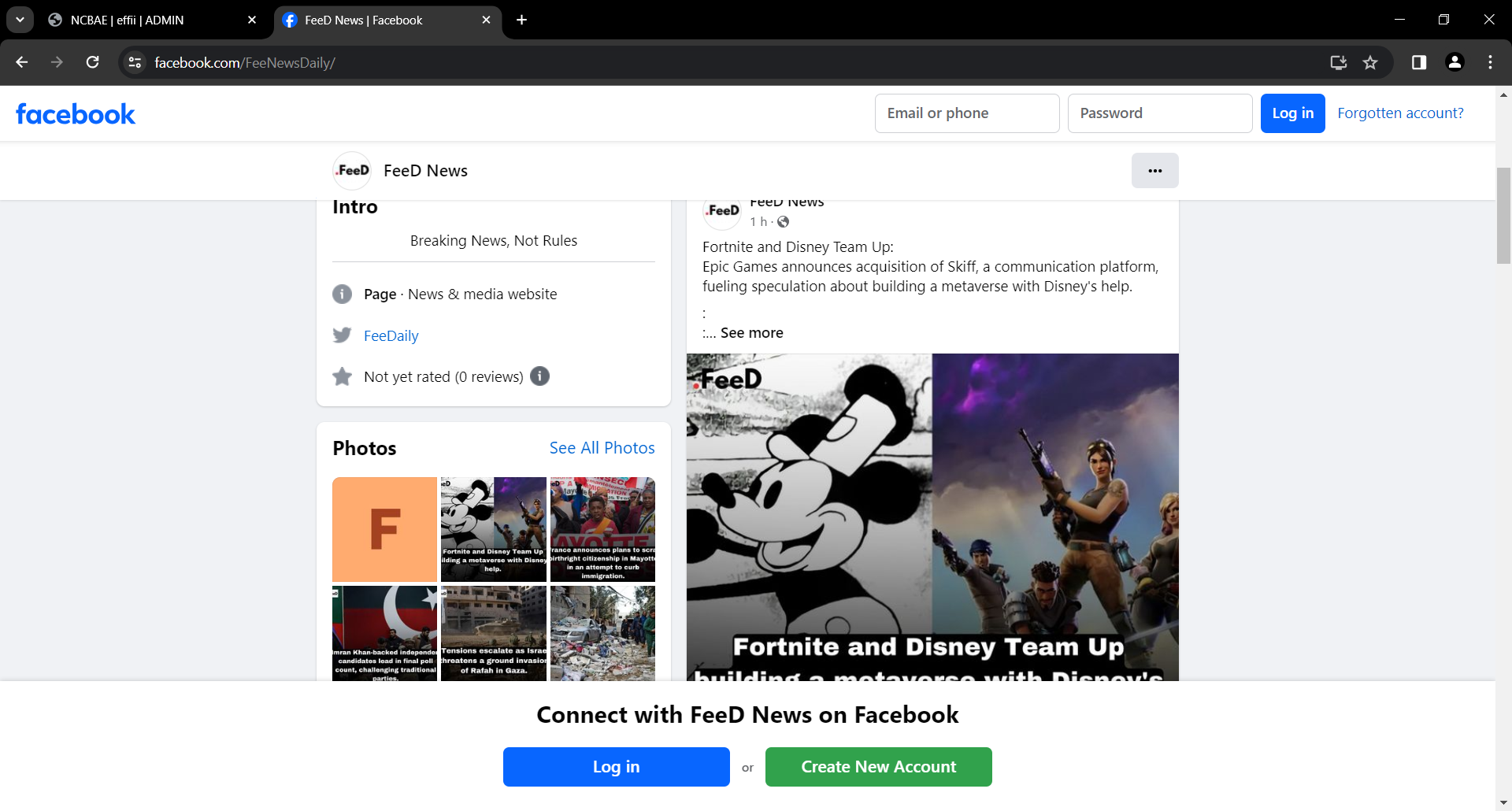The width and height of the screenshot is (1512, 811).
Task: Click the scrollbar down arrow
Action: click(1503, 803)
